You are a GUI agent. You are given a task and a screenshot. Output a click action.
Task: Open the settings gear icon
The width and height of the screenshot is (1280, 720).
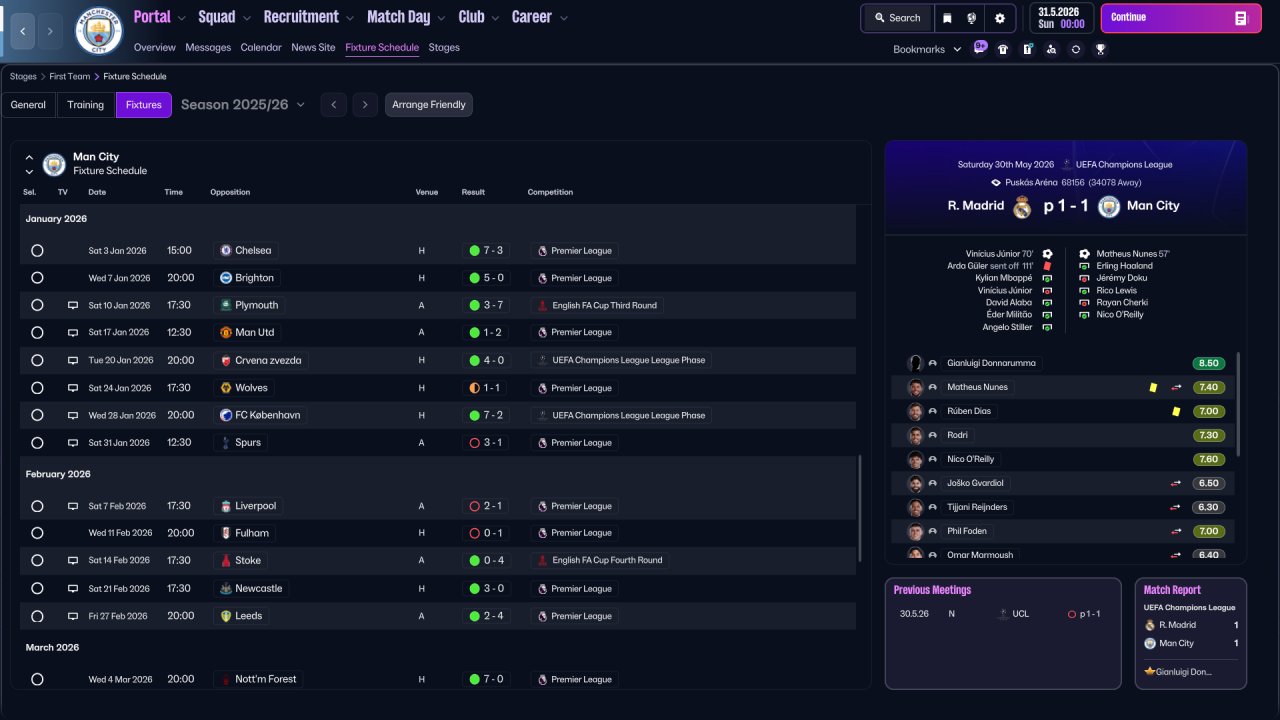tap(999, 18)
